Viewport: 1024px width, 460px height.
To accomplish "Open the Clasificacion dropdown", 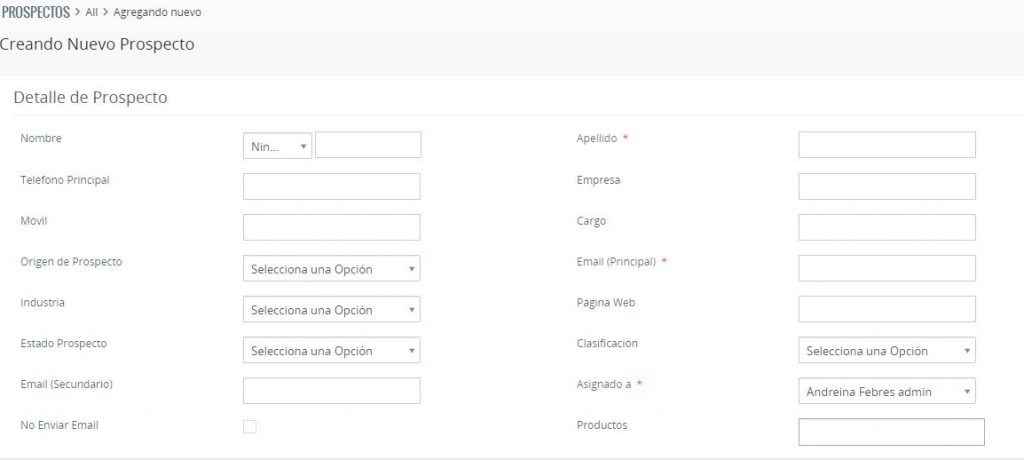I will tap(886, 351).
